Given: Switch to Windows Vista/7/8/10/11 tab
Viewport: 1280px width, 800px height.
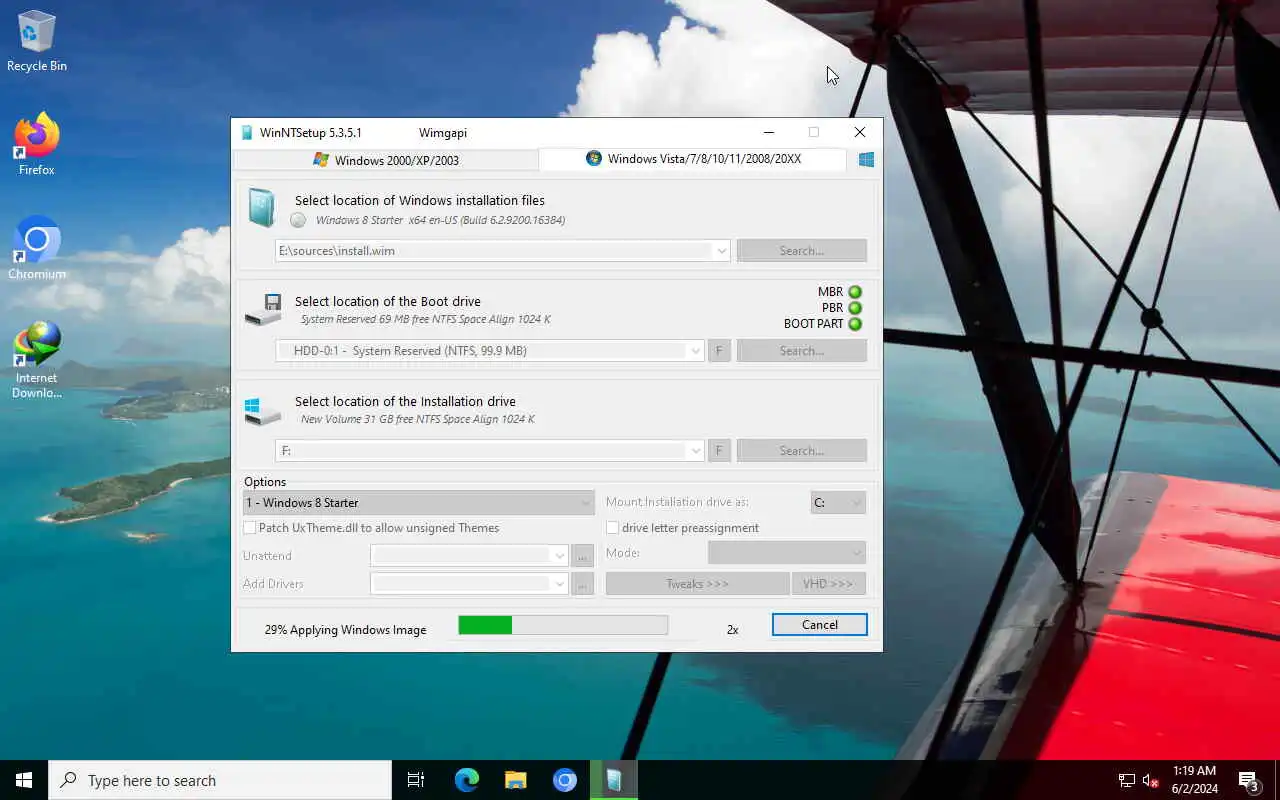Looking at the screenshot, I should [693, 159].
